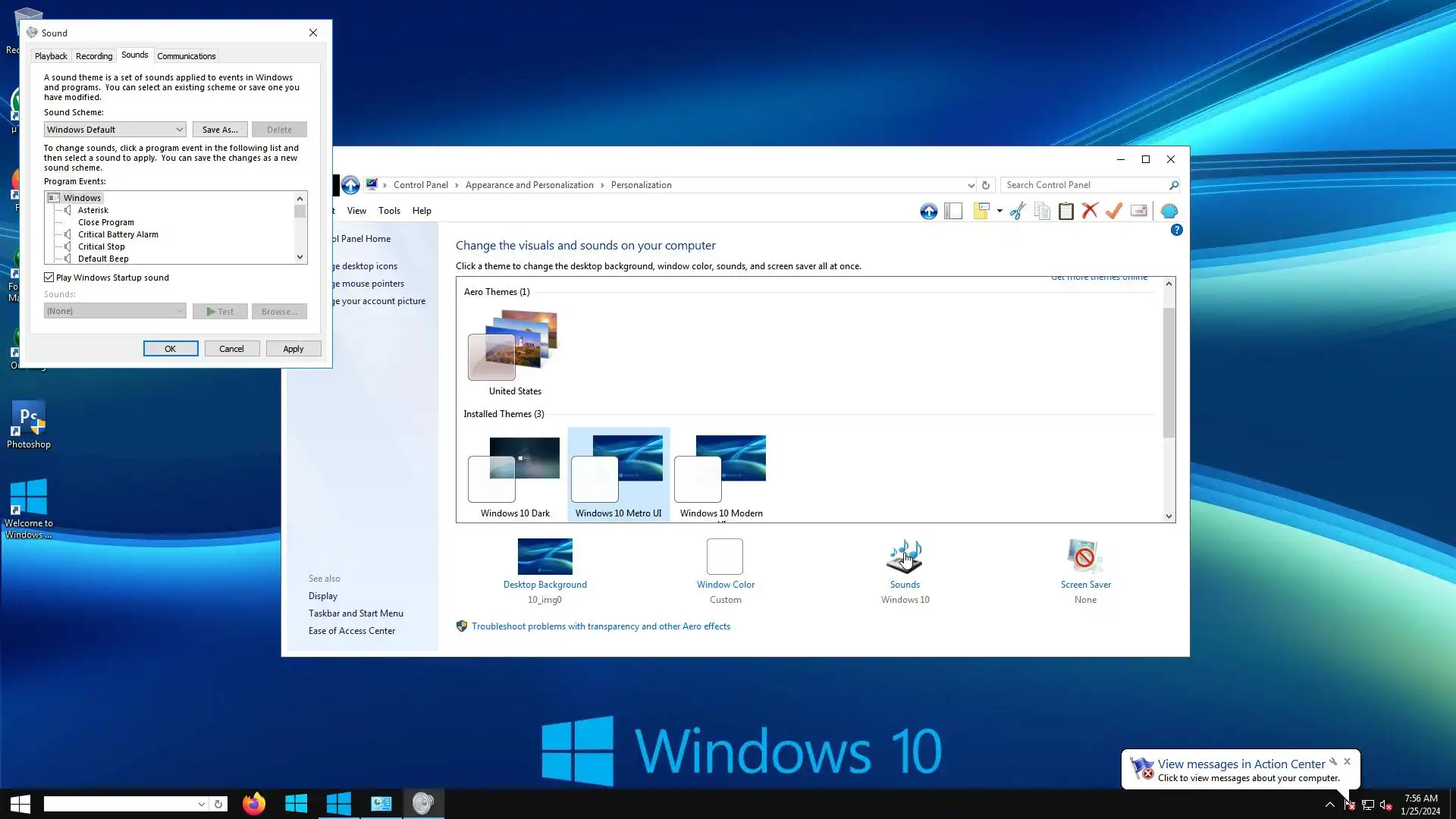Click the Window Color swatch
The width and height of the screenshot is (1456, 819).
(725, 557)
